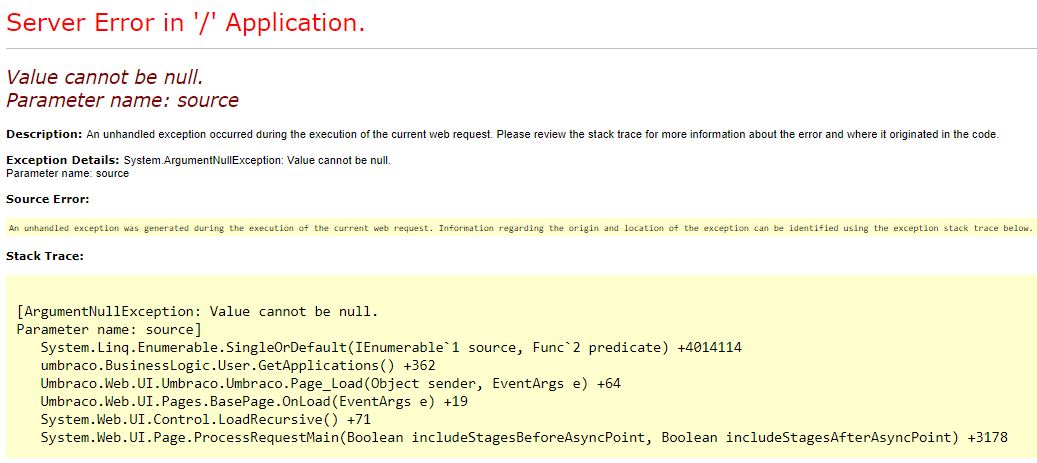Click the "Source Error:" label

pyautogui.click(x=48, y=199)
